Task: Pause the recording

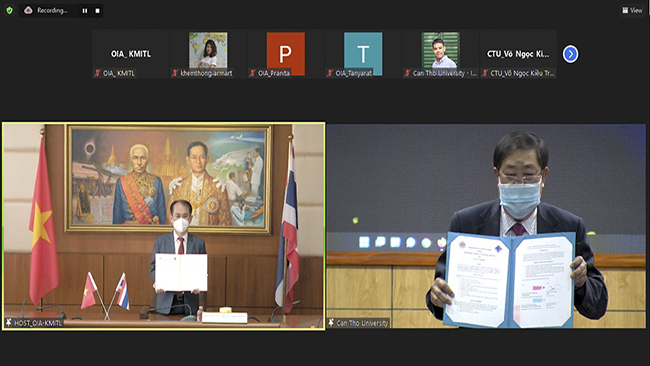Action: (85, 11)
